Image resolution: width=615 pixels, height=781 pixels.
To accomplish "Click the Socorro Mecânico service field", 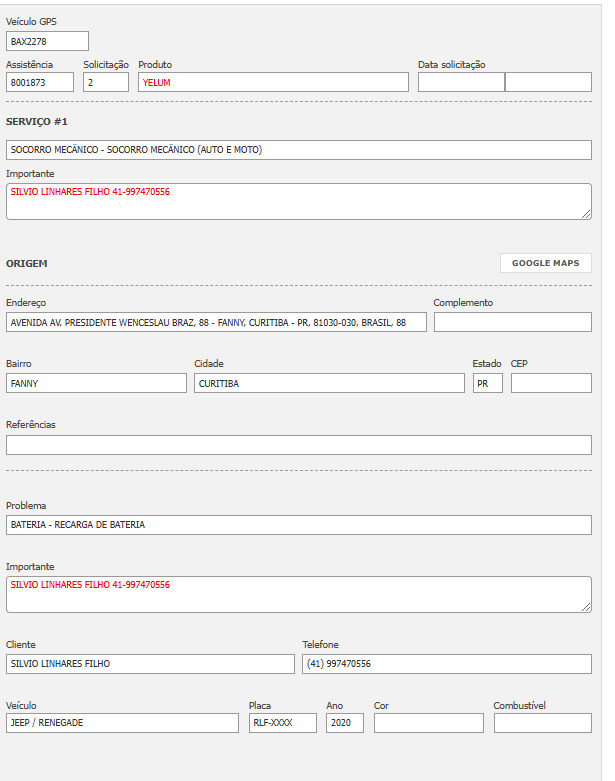I will pyautogui.click(x=298, y=150).
